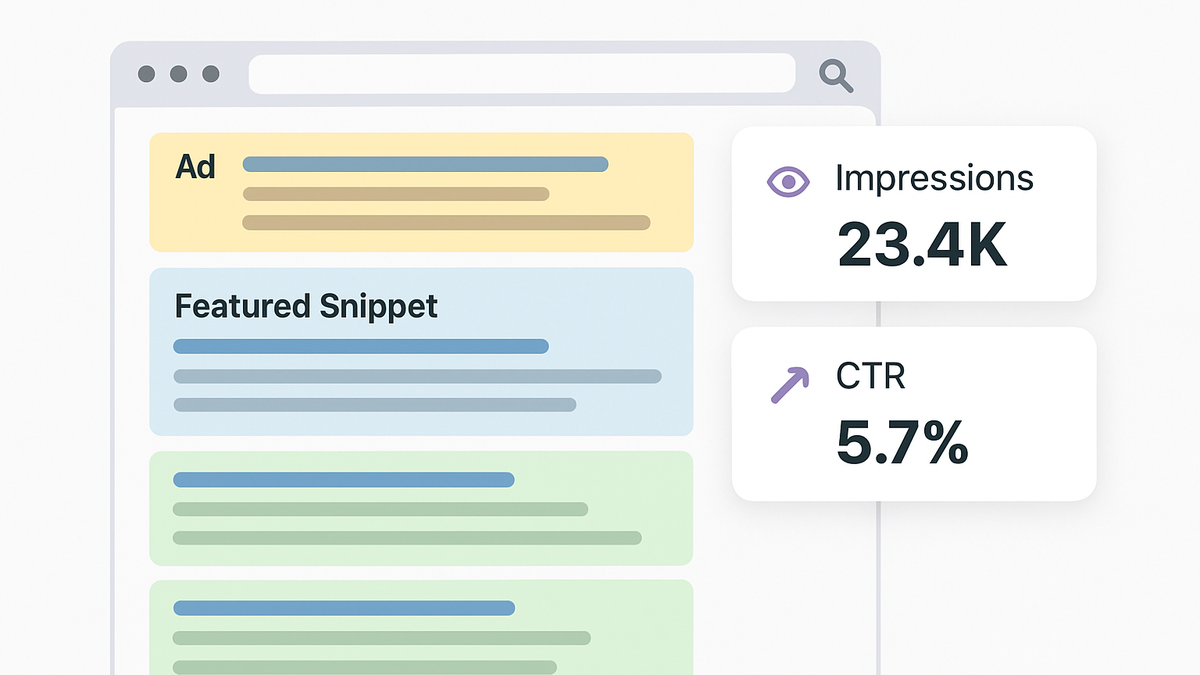Click the Ad label in the yellow card
The image size is (1200, 675).
point(195,166)
